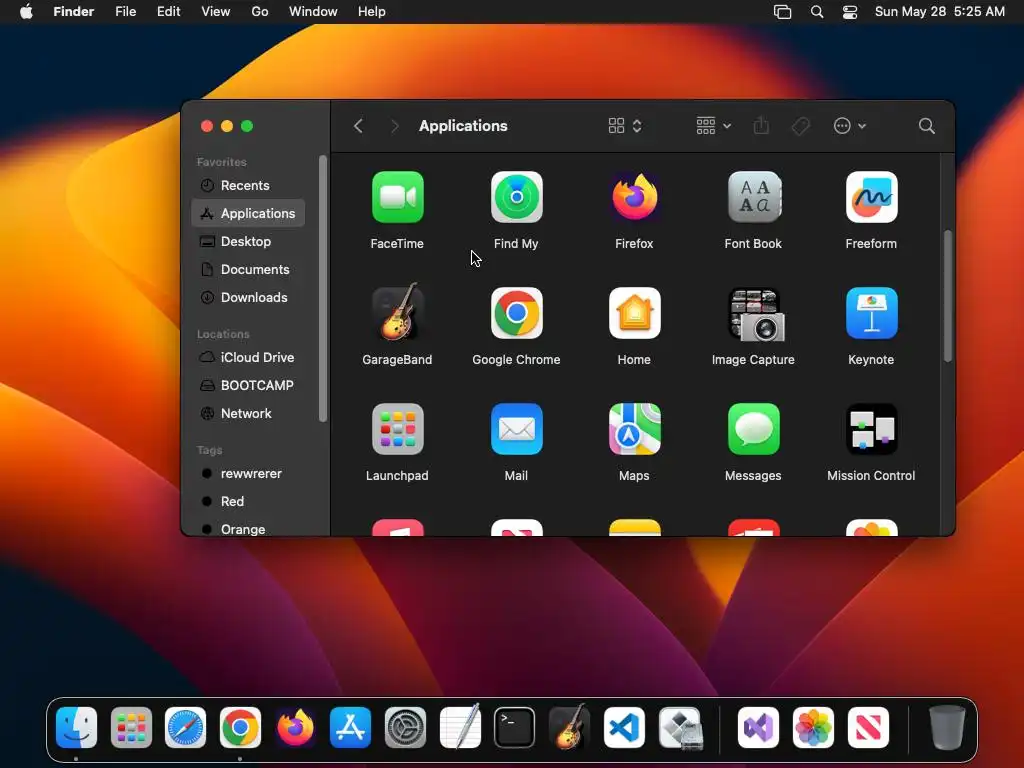Select the GarageBand icon in Applications window
The image size is (1024, 768).
(397, 313)
